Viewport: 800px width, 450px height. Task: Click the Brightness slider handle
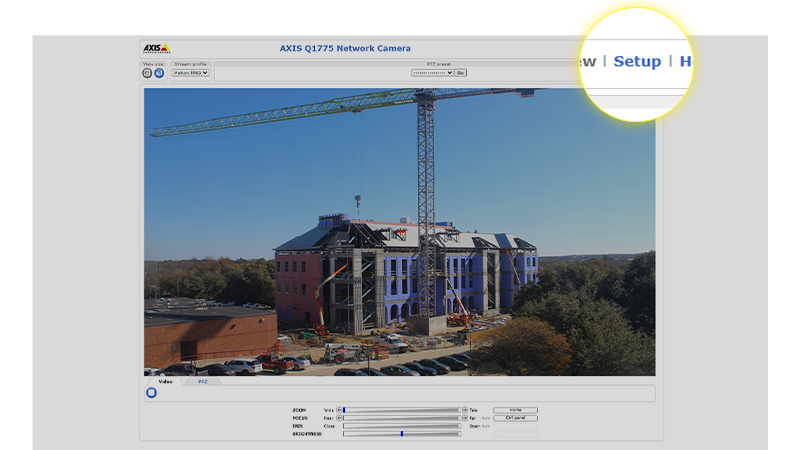coord(402,434)
